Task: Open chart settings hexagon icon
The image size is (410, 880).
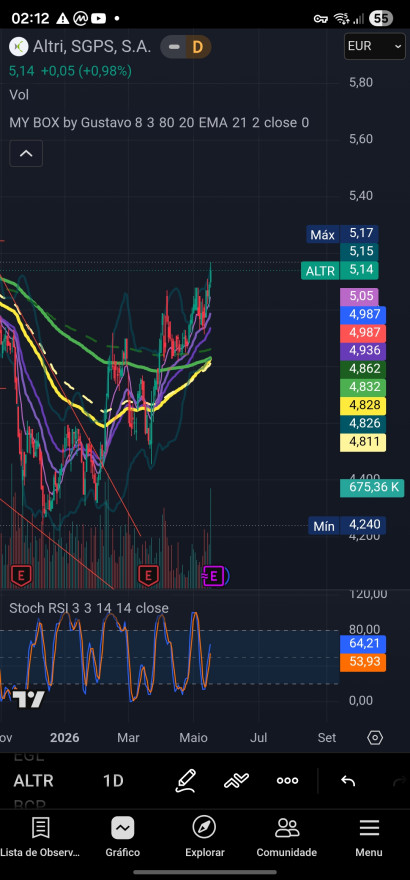Action: (x=375, y=737)
